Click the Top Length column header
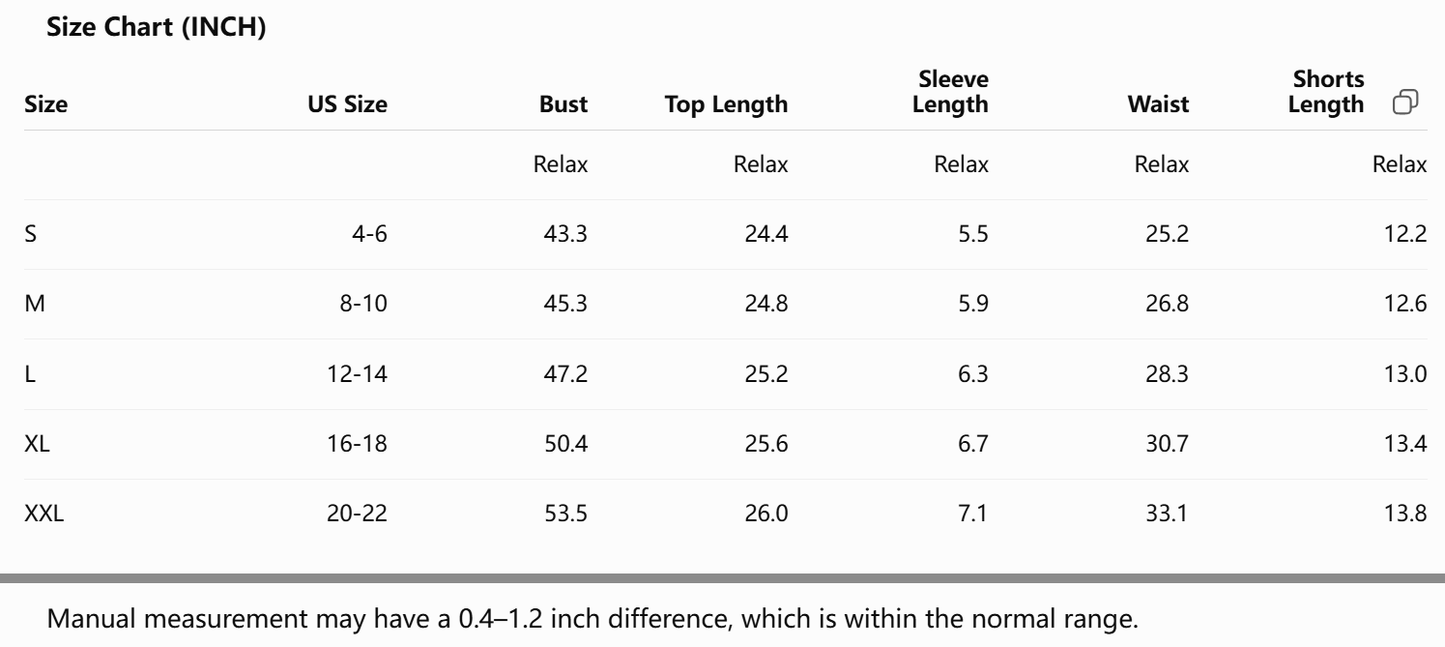1445x647 pixels. (x=726, y=104)
